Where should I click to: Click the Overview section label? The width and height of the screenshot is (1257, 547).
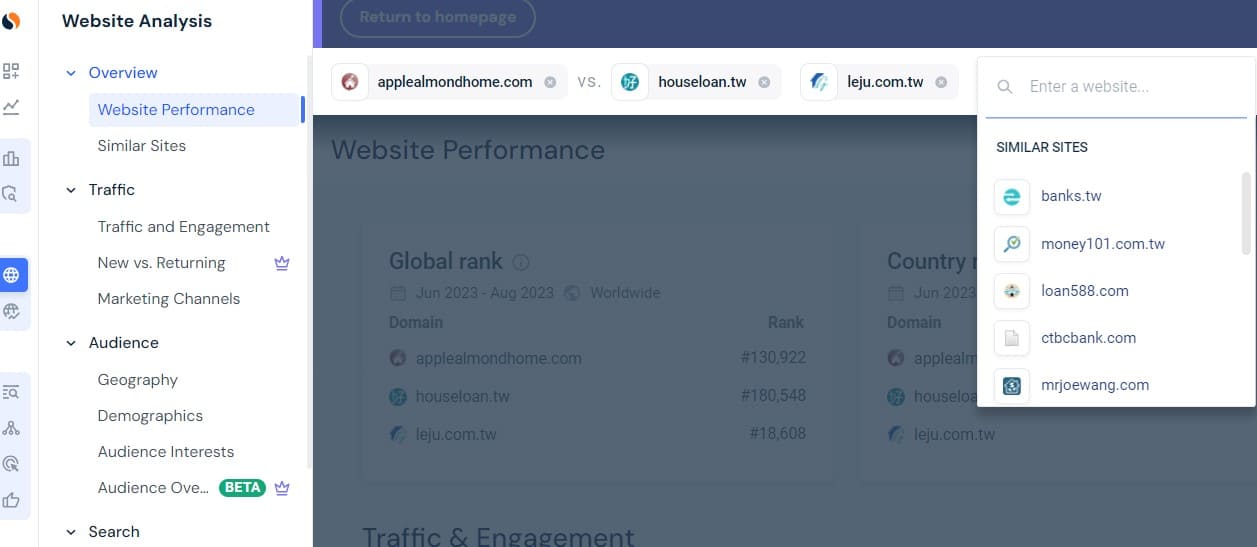pos(123,73)
